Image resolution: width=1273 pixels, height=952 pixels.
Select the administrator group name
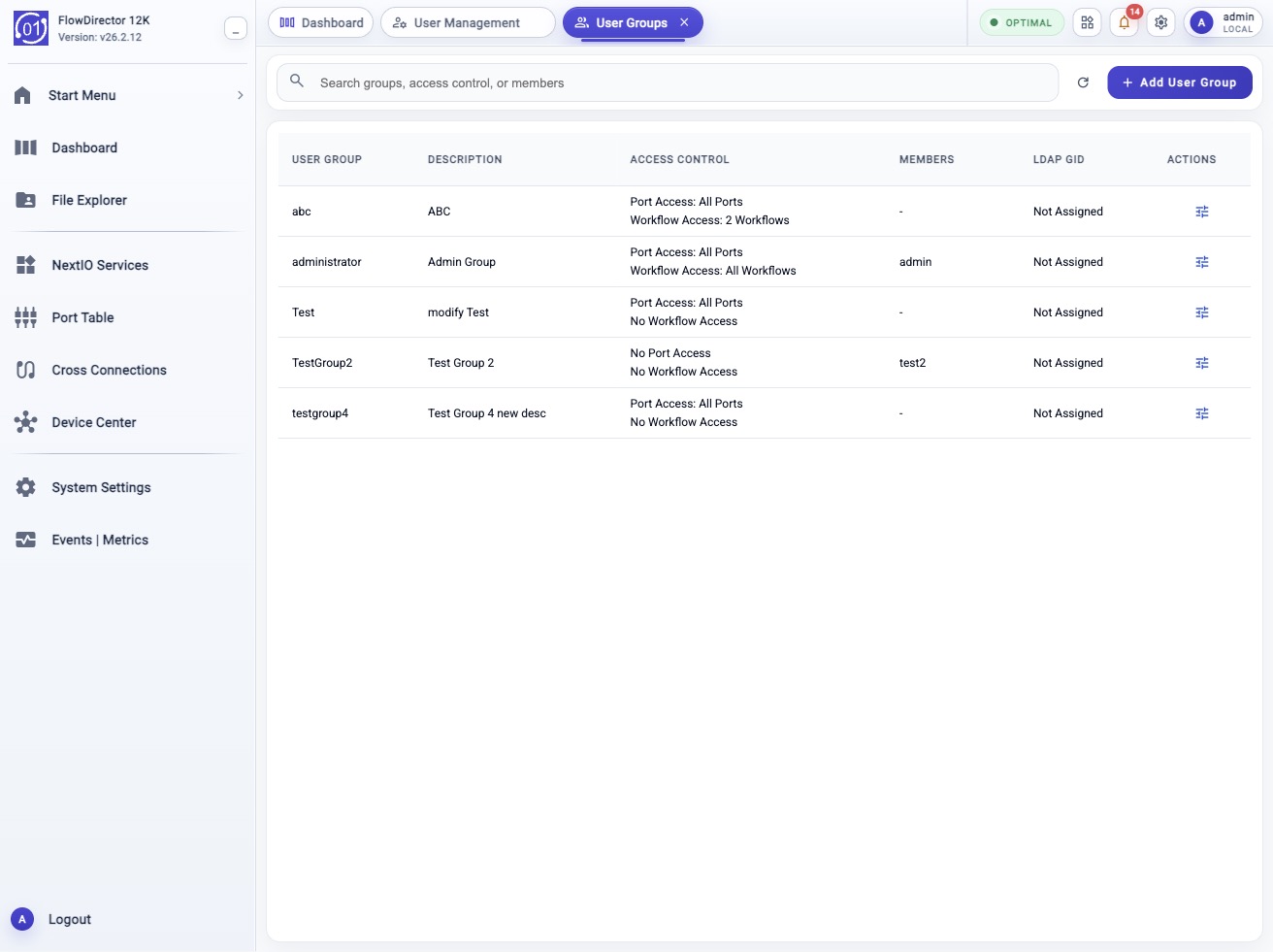pyautogui.click(x=327, y=262)
